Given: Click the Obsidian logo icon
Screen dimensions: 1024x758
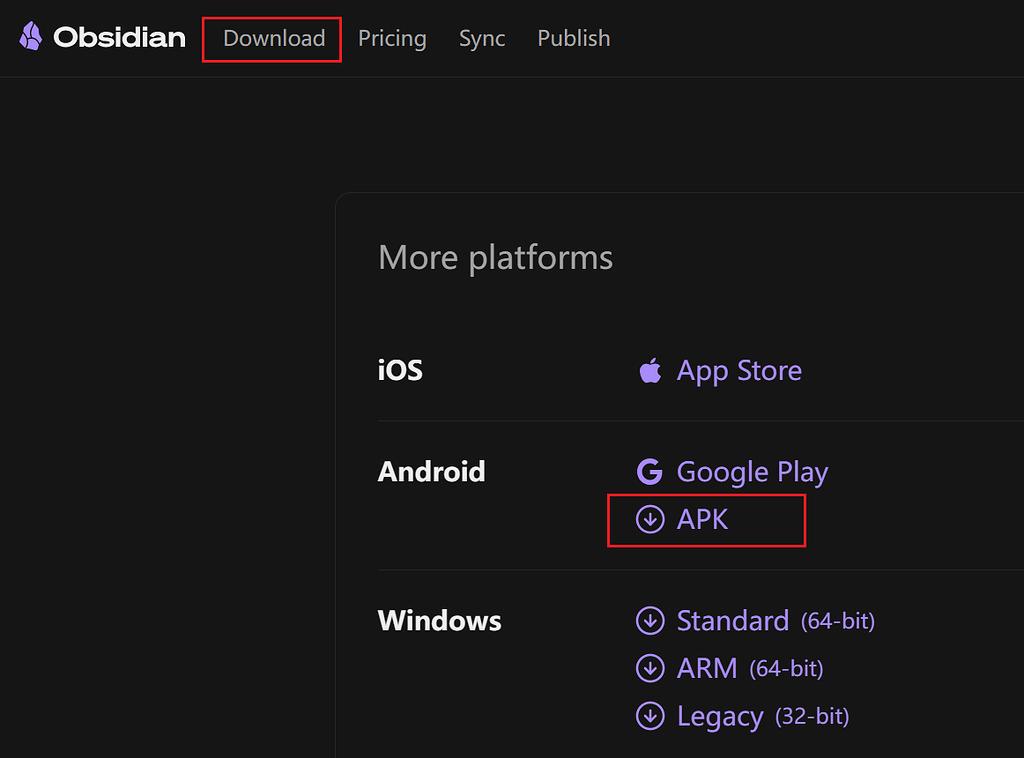Looking at the screenshot, I should coord(30,37).
